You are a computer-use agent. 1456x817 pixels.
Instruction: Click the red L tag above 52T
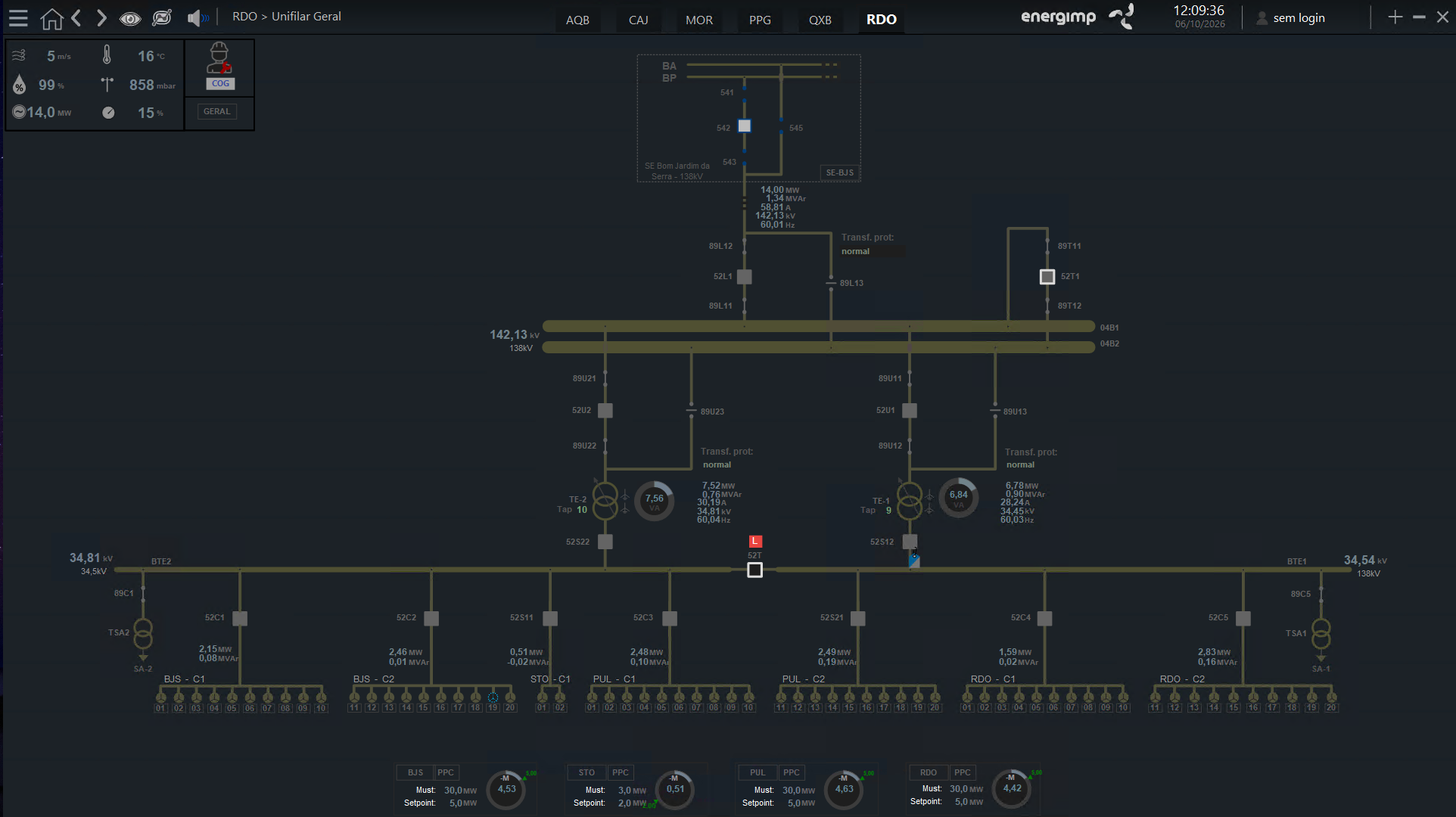point(755,541)
